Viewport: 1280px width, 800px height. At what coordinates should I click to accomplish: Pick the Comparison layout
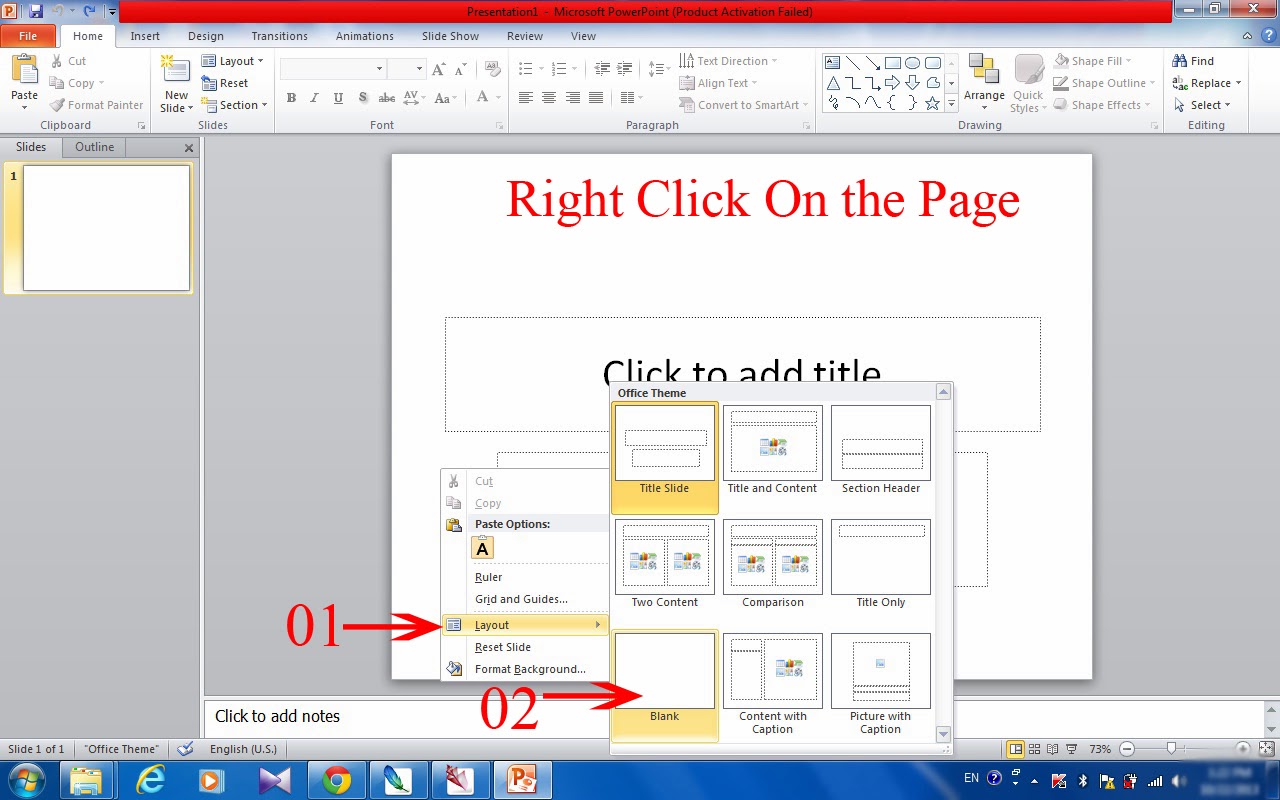coord(772,564)
